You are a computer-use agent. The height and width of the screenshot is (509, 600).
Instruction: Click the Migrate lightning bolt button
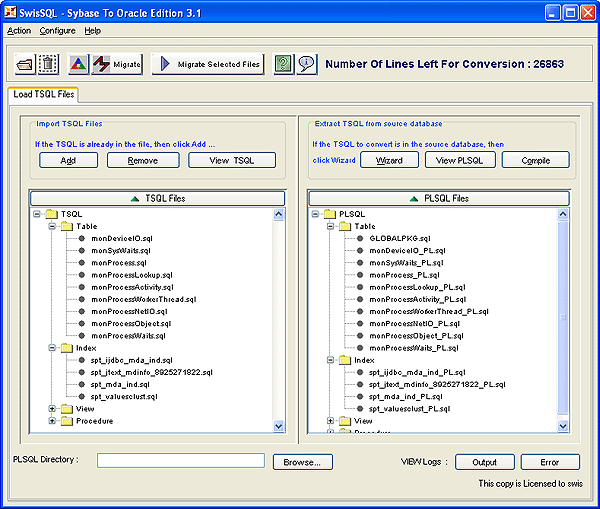pyautogui.click(x=117, y=64)
